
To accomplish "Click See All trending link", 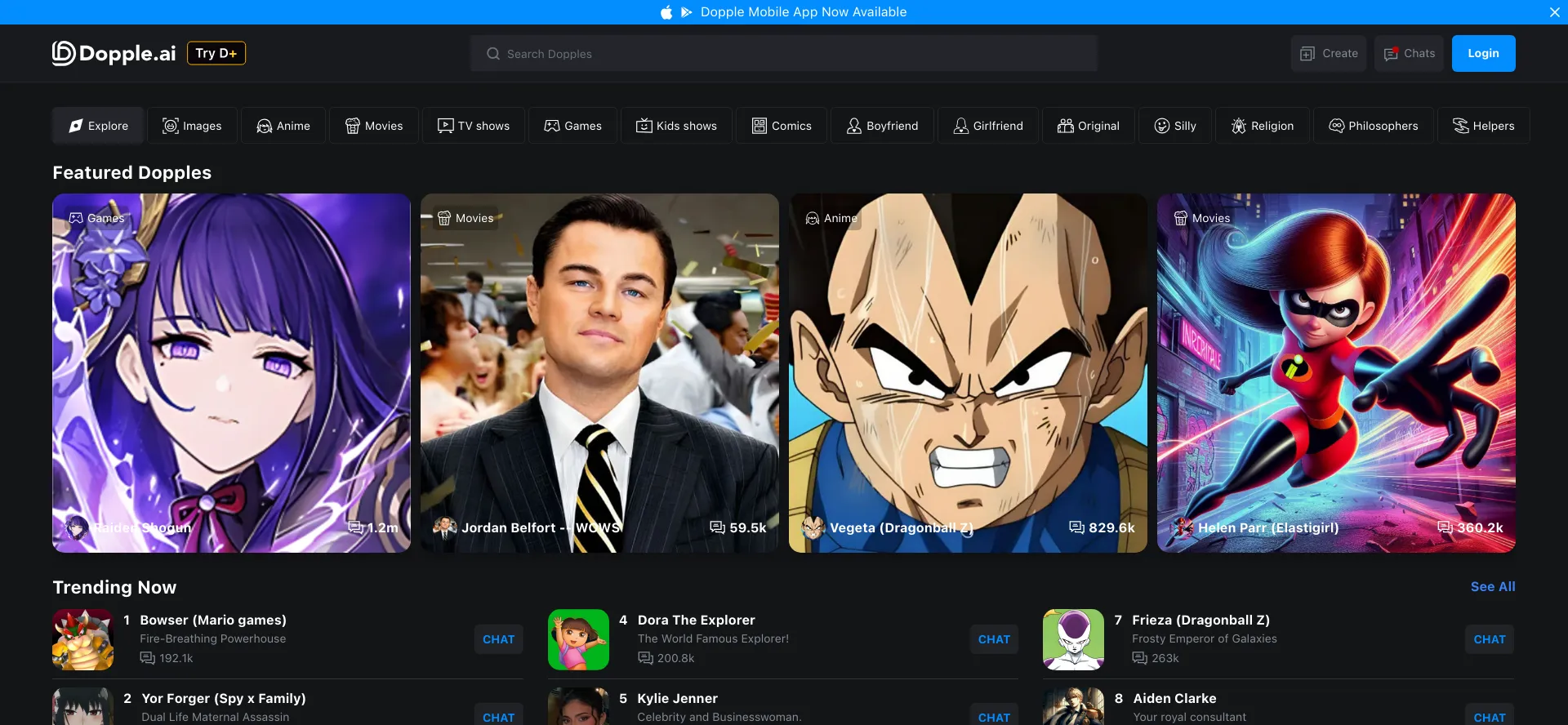I will coord(1492,587).
